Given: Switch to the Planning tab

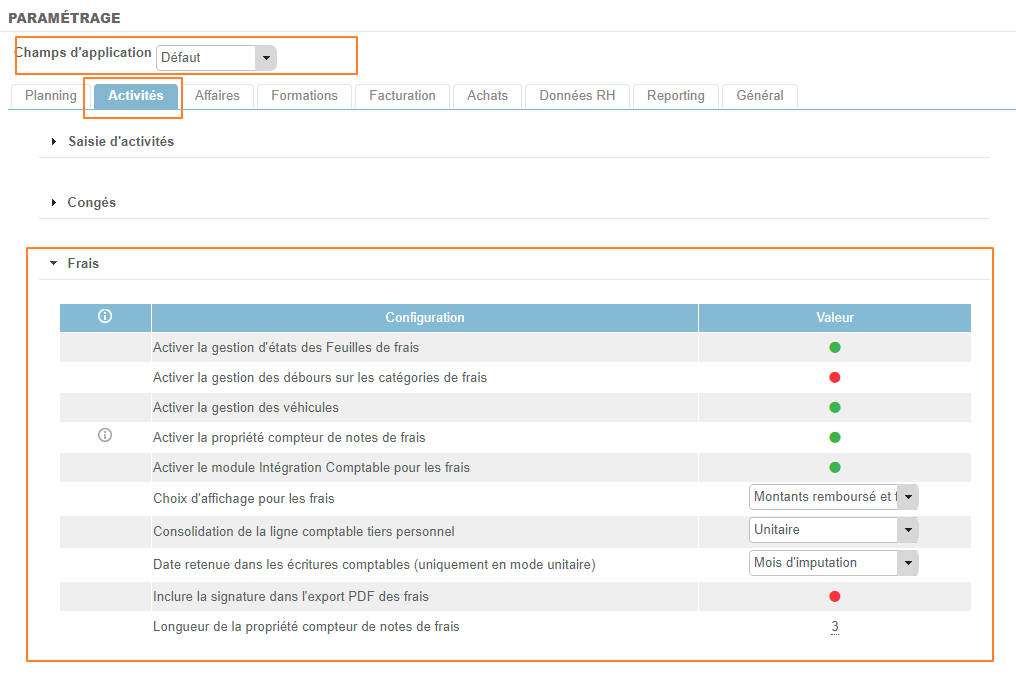Looking at the screenshot, I should pyautogui.click(x=50, y=96).
